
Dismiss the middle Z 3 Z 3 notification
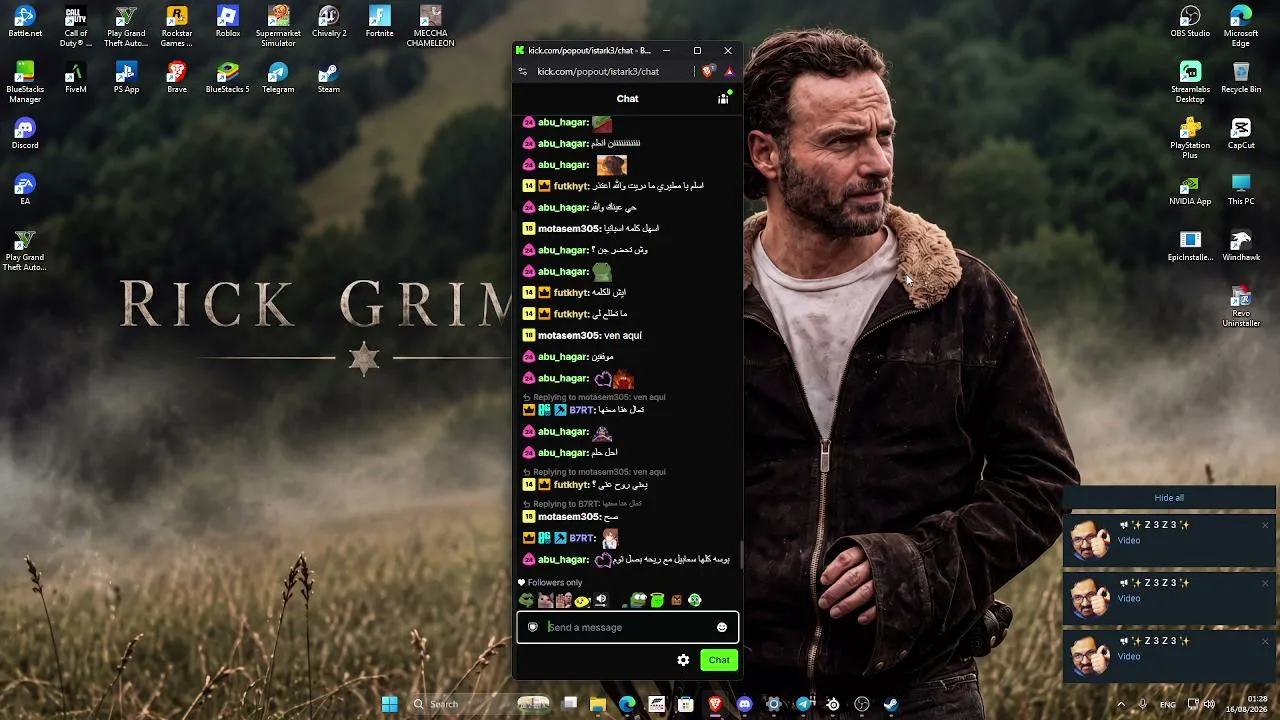[x=1265, y=583]
